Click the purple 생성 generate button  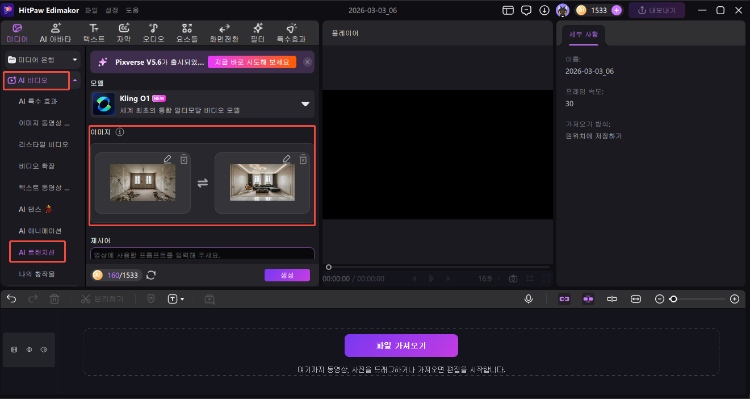click(287, 275)
